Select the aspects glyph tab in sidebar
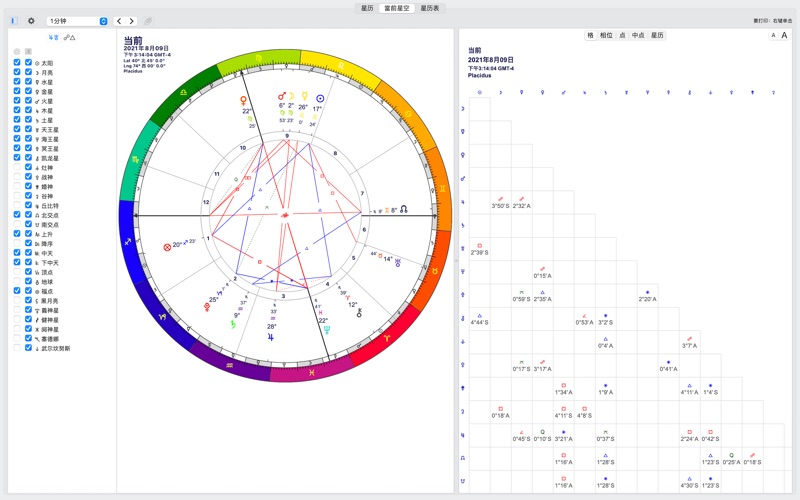The height and width of the screenshot is (500, 800). tap(69, 38)
